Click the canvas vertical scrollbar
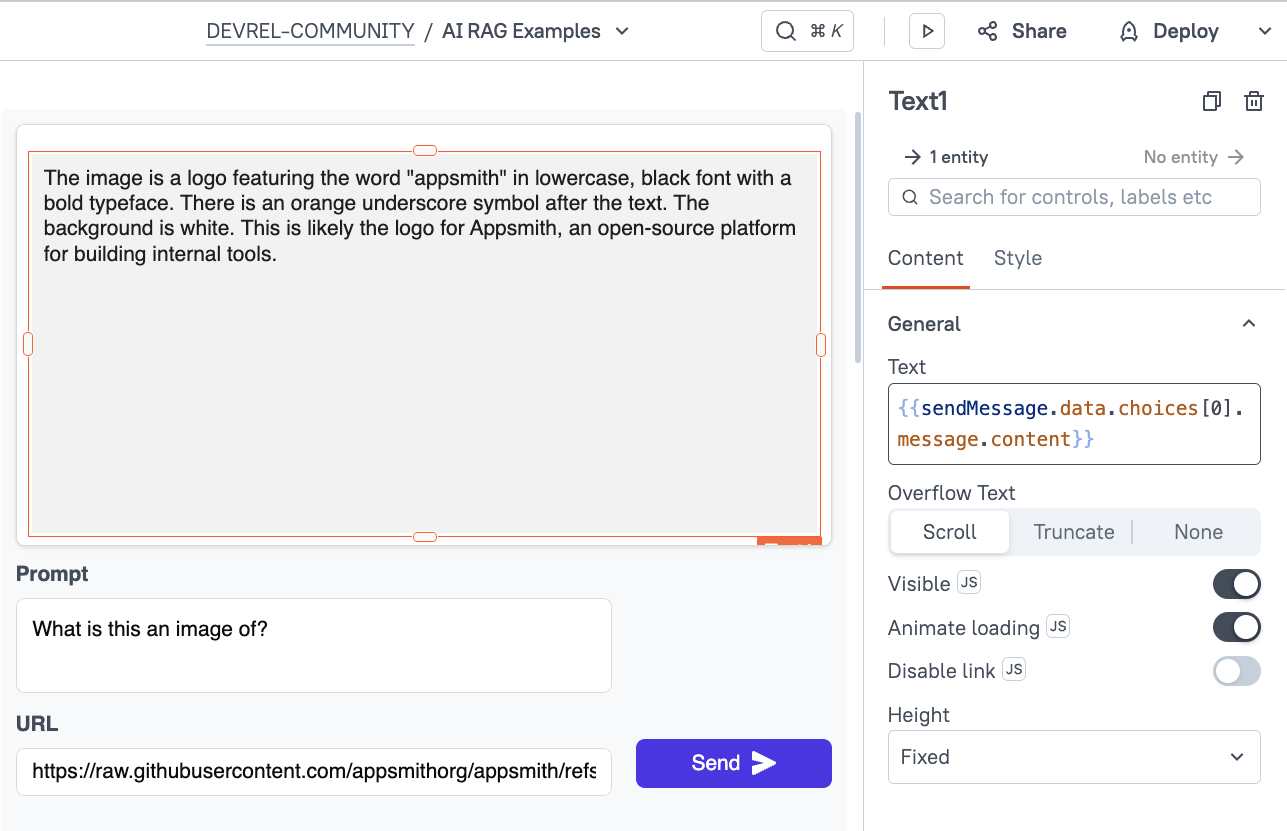1287x831 pixels. pyautogui.click(x=857, y=237)
